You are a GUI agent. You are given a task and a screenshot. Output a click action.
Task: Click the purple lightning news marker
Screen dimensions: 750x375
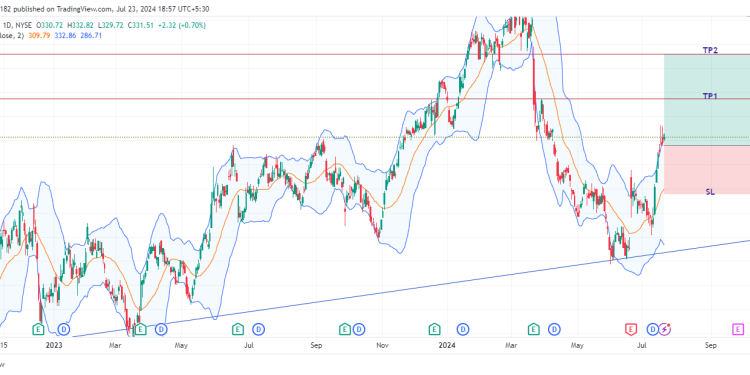pos(665,329)
